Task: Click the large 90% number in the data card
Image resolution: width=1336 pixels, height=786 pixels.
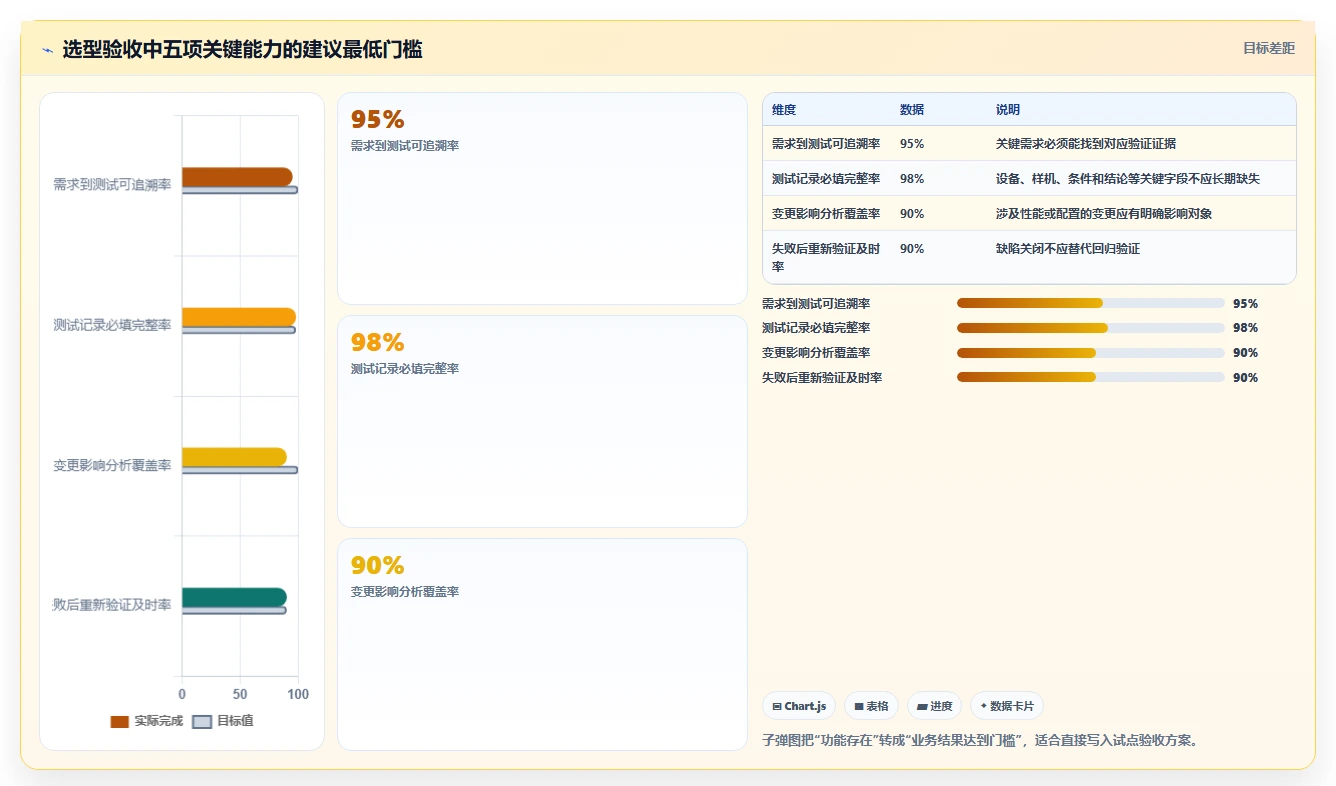Action: [377, 566]
